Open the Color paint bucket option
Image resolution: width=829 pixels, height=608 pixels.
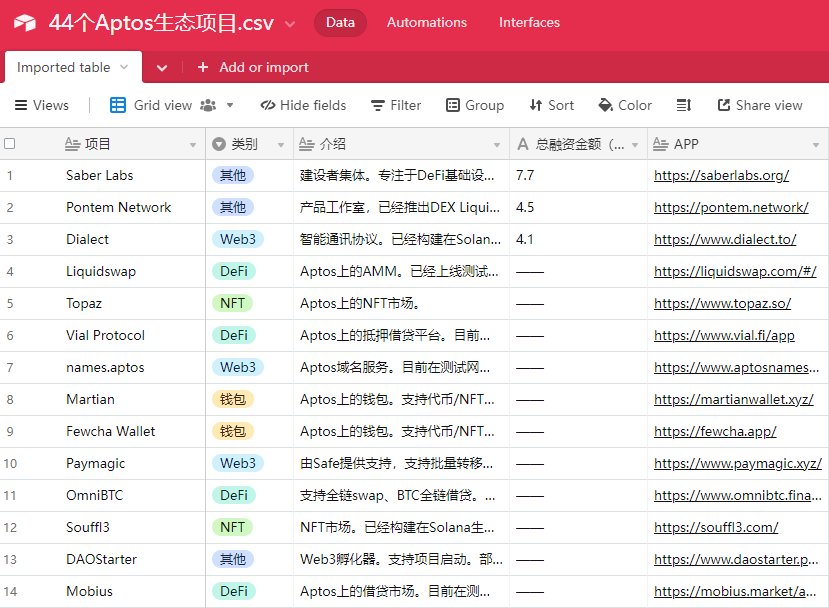(625, 105)
